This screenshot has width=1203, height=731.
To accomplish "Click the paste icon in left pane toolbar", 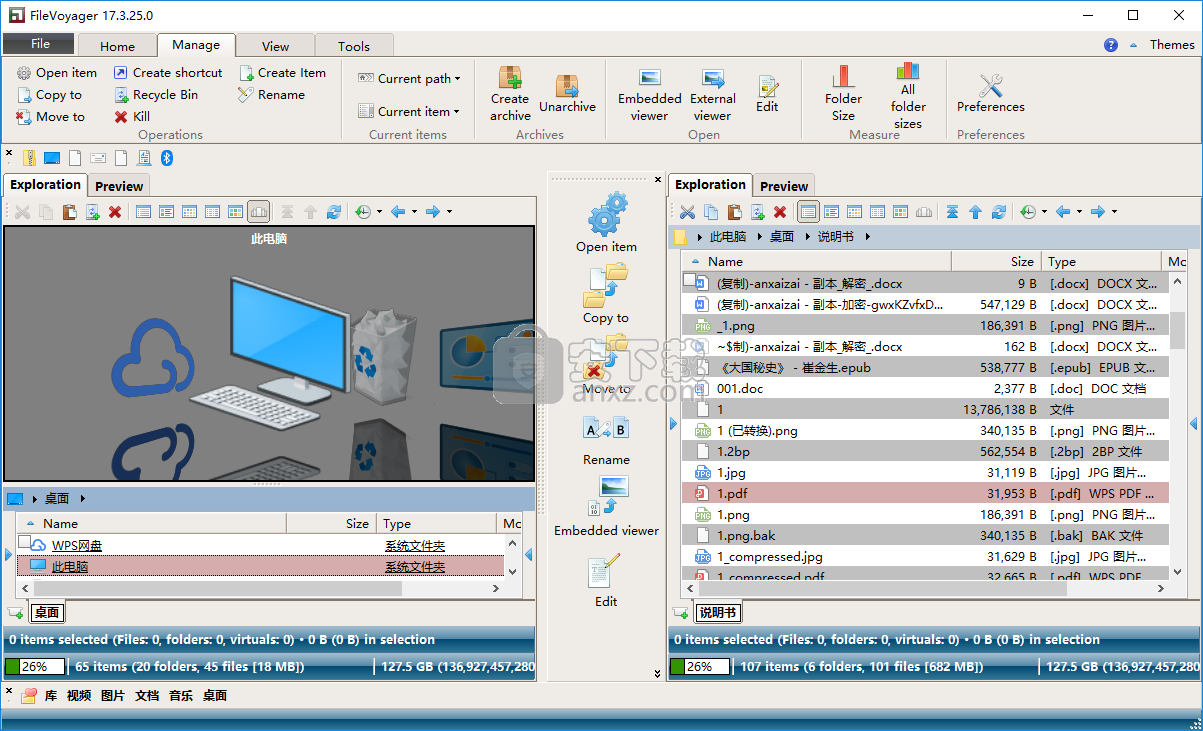I will [x=69, y=212].
